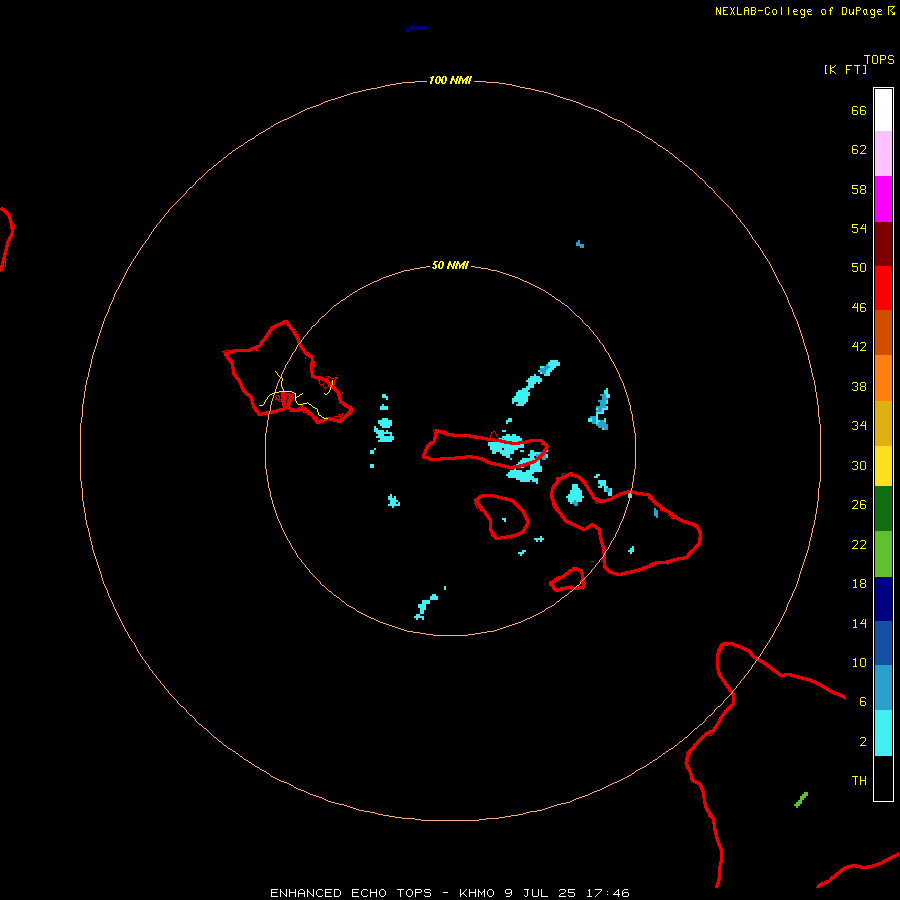The height and width of the screenshot is (900, 900).
Task: Click the 66 scale label
Action: (x=859, y=111)
